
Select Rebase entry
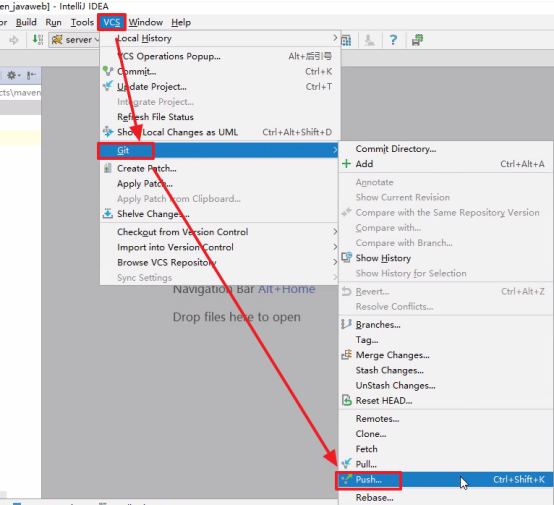point(446,498)
